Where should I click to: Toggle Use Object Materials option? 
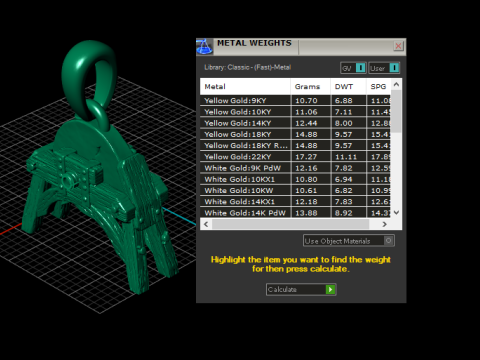349,241
